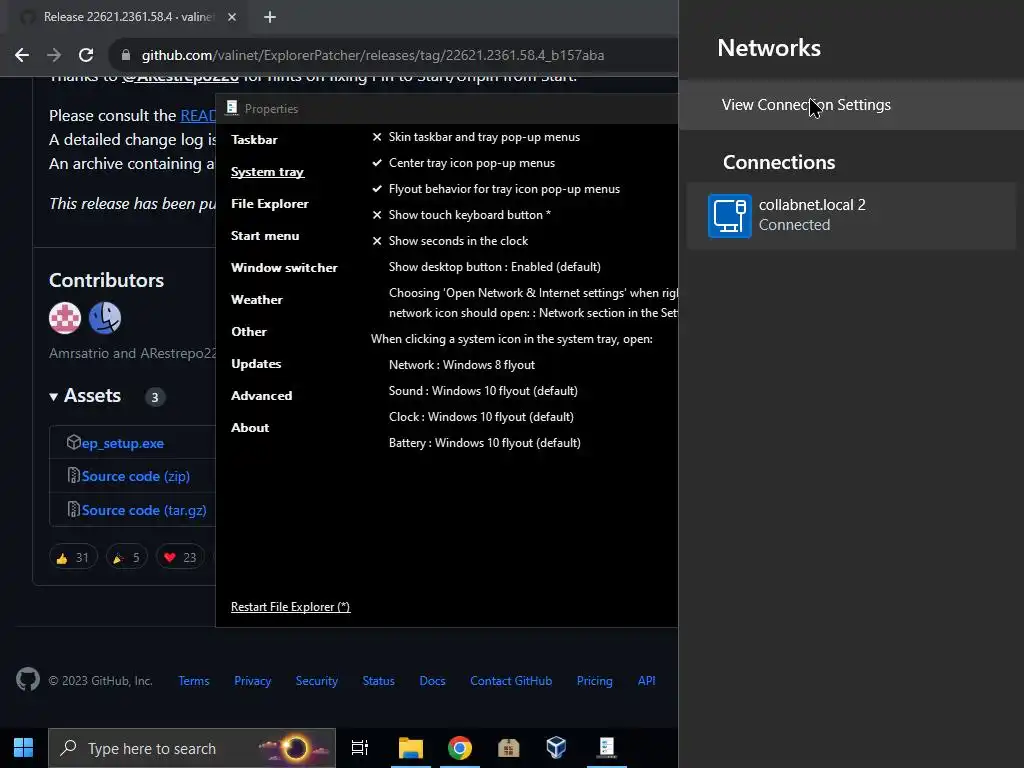The image size is (1024, 768).
Task: Select the collabnet.local 2 connection
Action: point(851,215)
